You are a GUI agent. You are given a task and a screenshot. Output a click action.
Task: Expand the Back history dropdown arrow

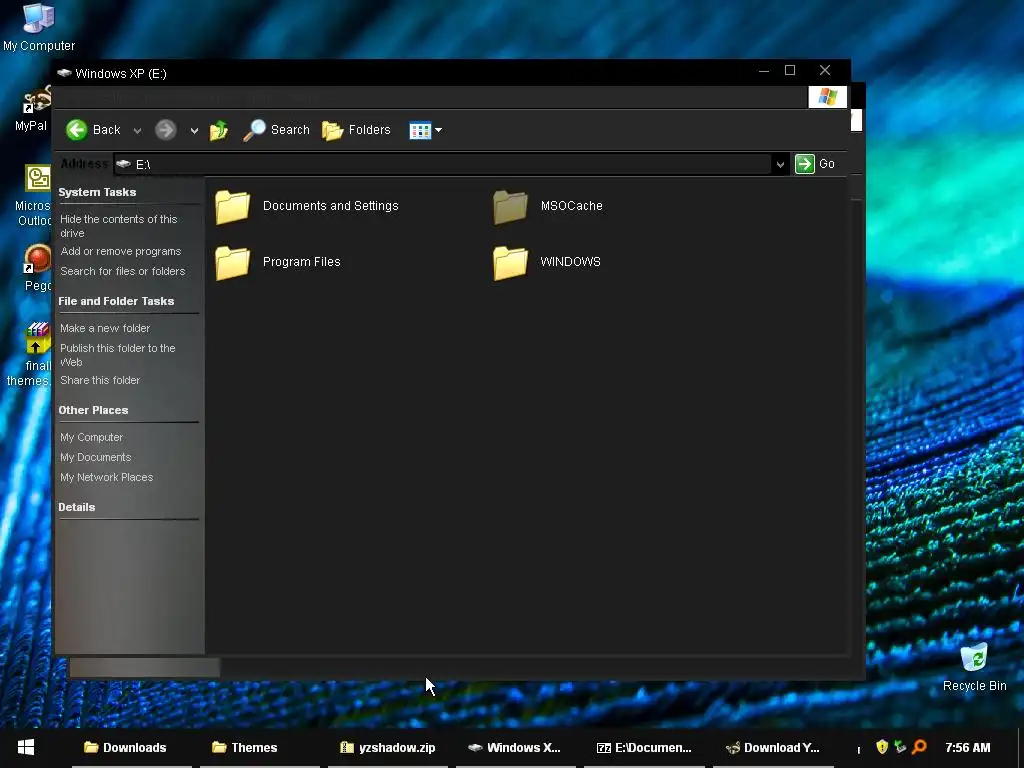coord(137,131)
